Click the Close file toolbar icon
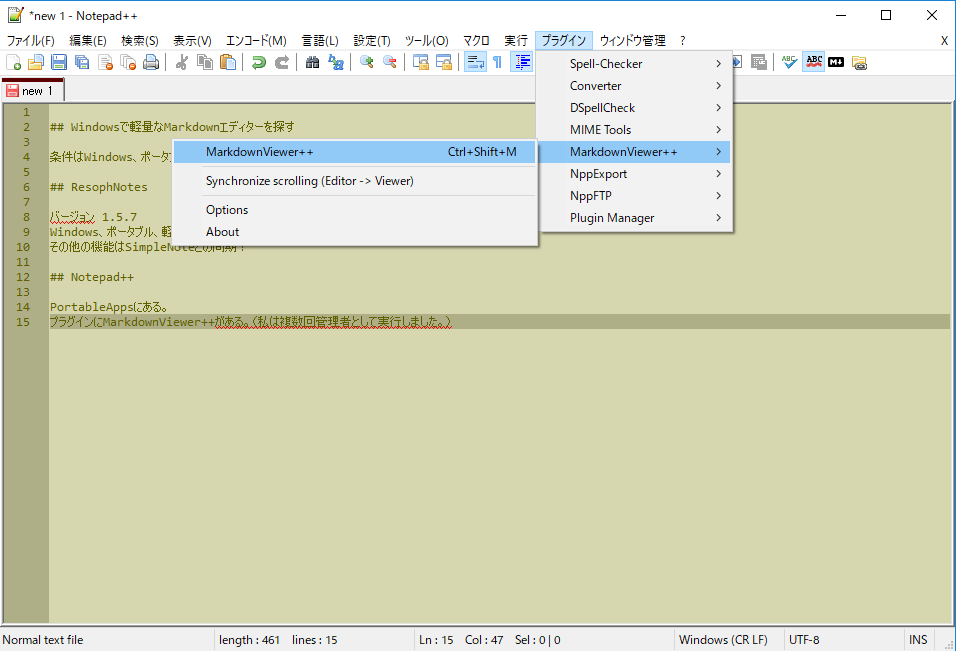Image resolution: width=956 pixels, height=651 pixels. point(105,62)
